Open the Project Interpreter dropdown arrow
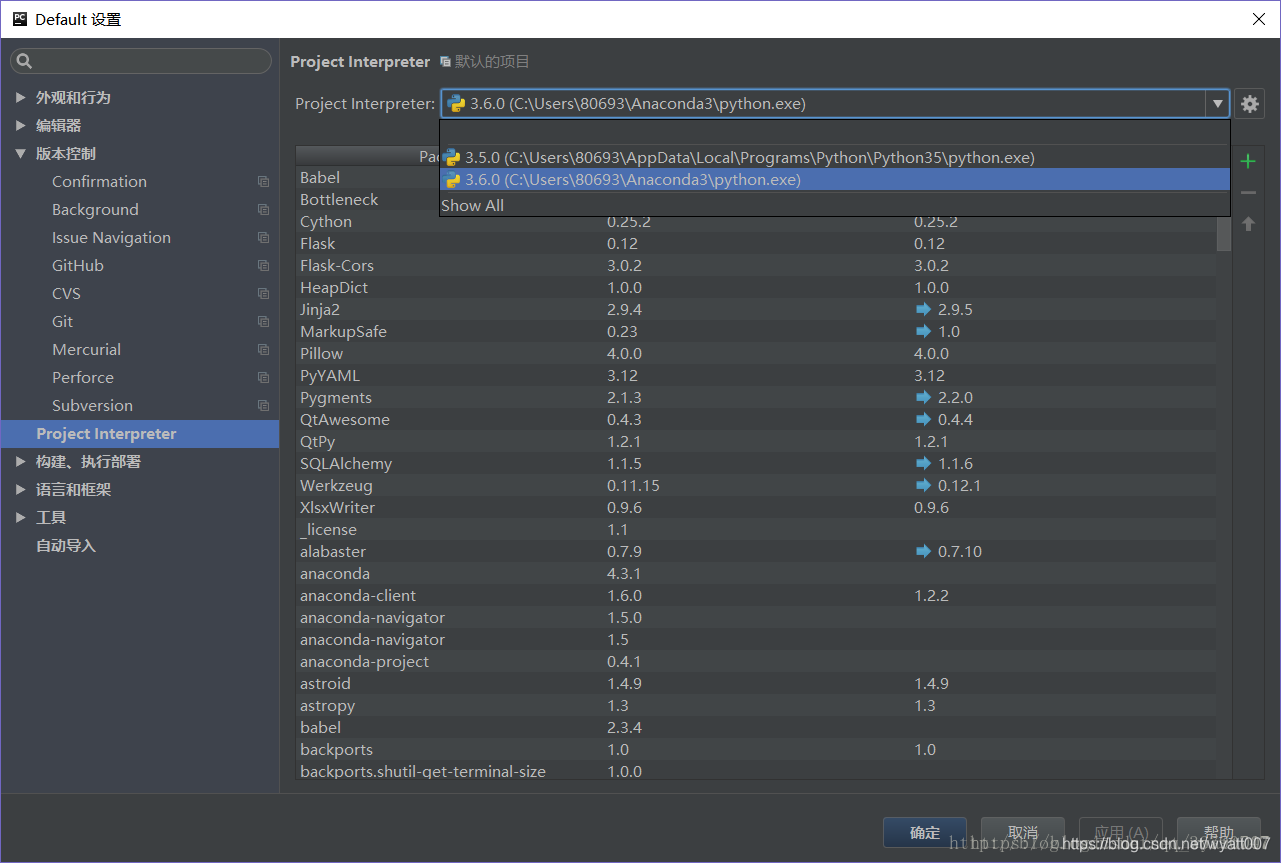The height and width of the screenshot is (863, 1281). [x=1217, y=104]
